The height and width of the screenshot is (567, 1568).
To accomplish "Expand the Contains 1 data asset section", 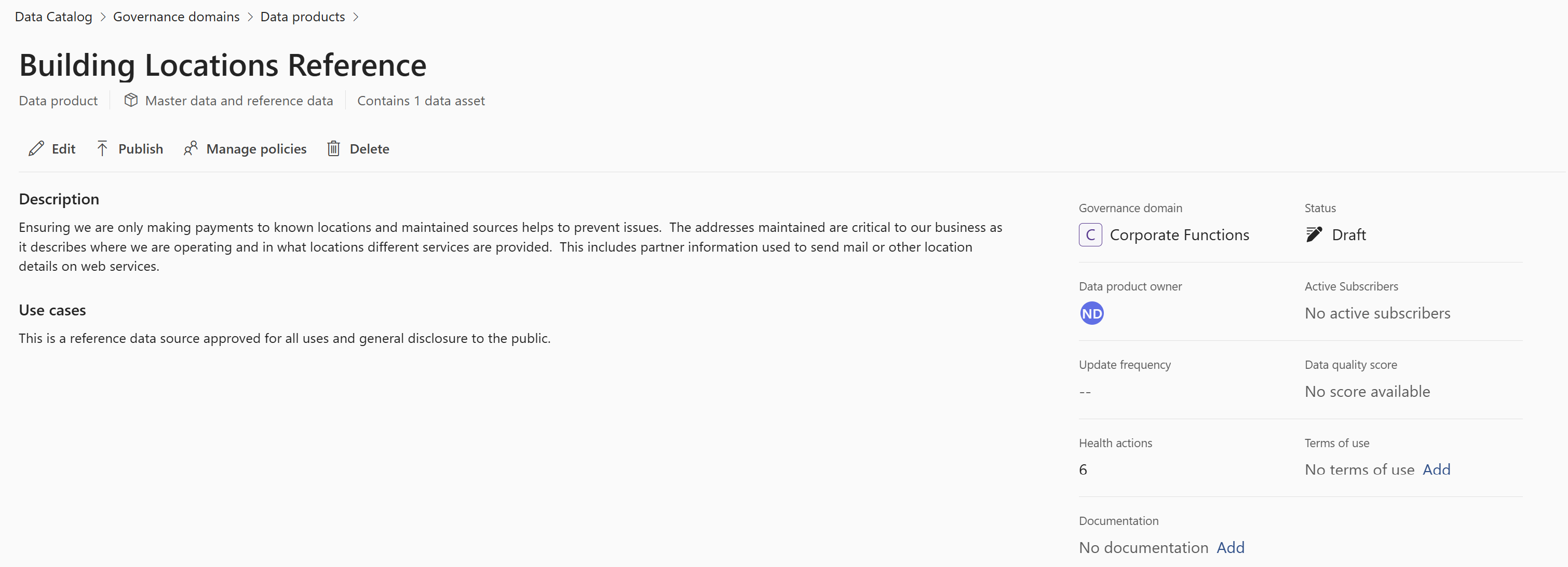I will tap(420, 100).
